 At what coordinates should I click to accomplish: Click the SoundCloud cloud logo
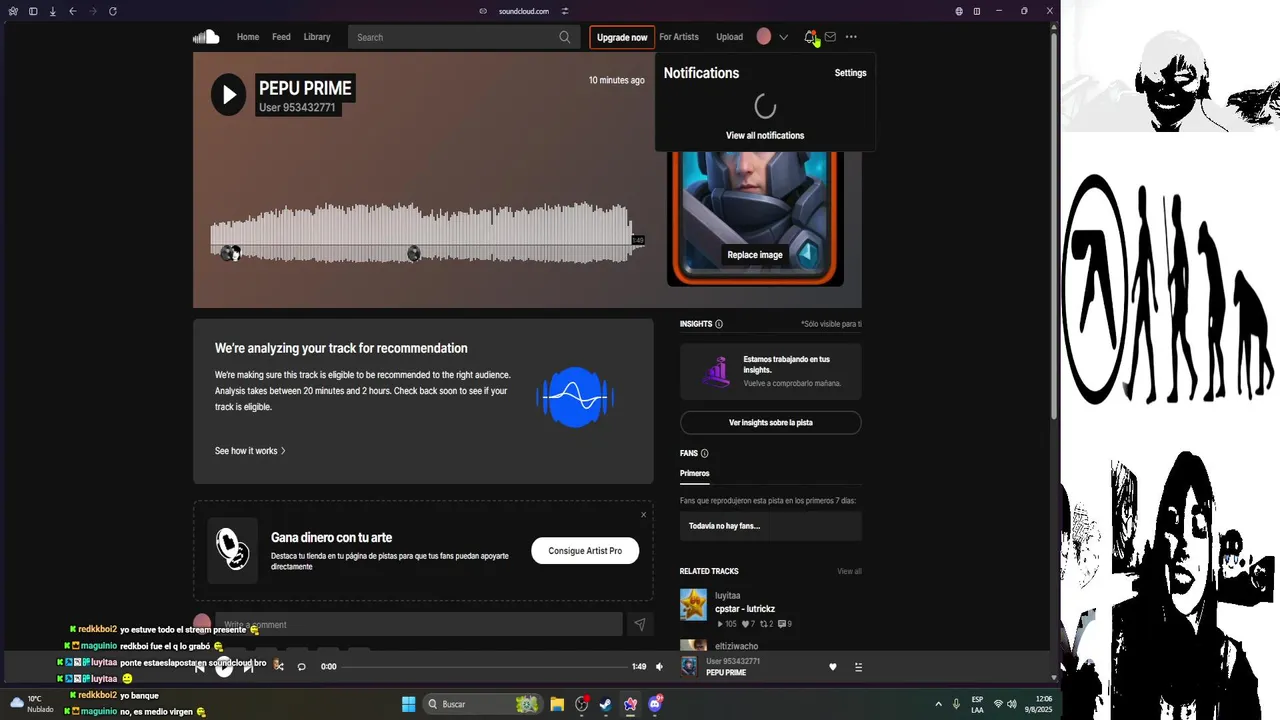[206, 37]
